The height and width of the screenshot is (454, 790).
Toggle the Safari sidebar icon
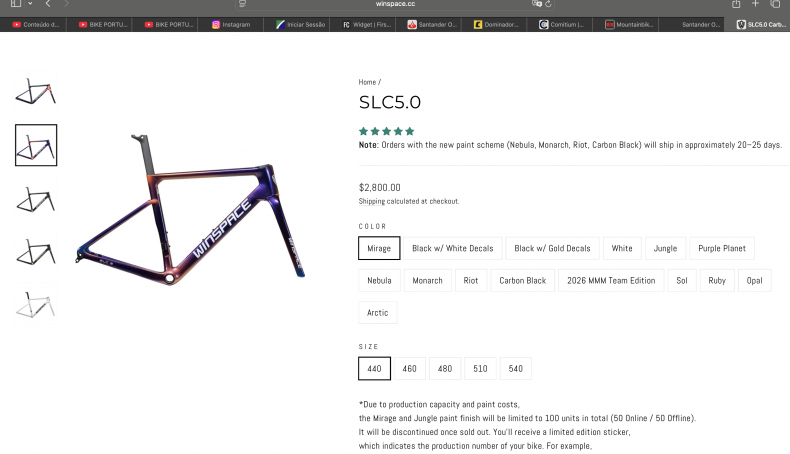pyautogui.click(x=15, y=4)
